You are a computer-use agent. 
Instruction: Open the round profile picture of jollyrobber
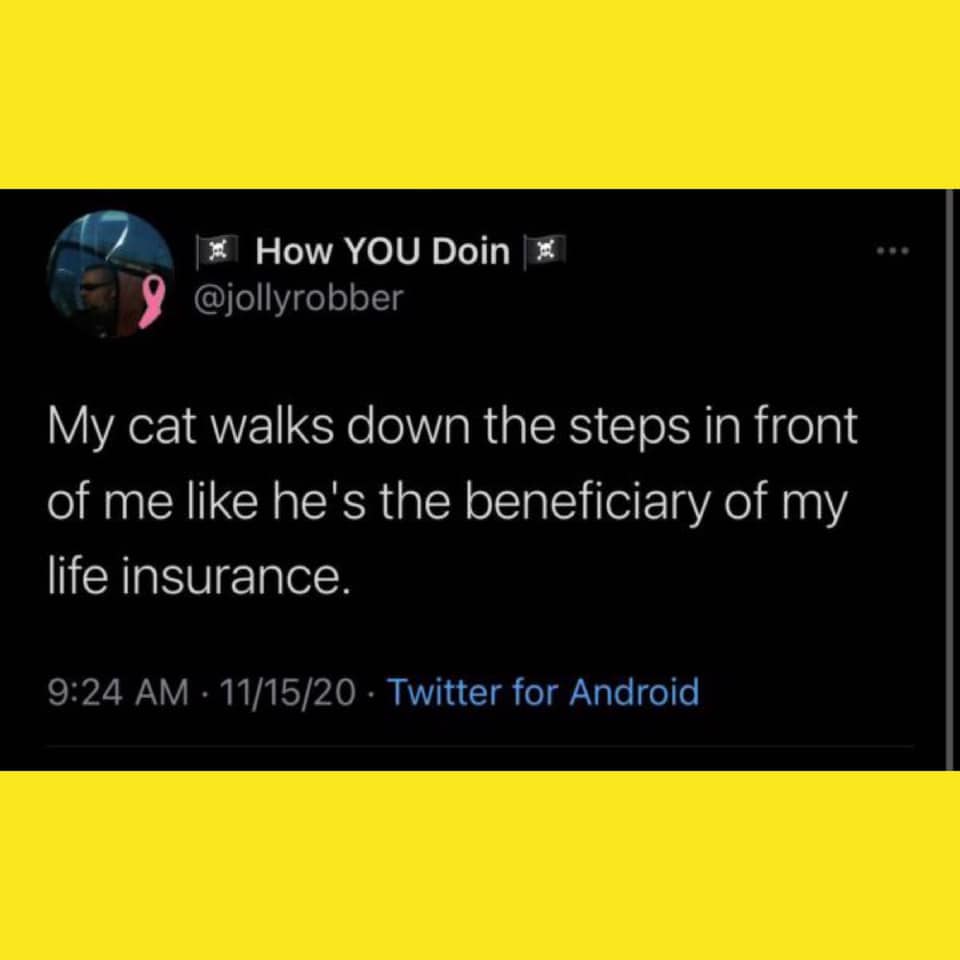111,274
